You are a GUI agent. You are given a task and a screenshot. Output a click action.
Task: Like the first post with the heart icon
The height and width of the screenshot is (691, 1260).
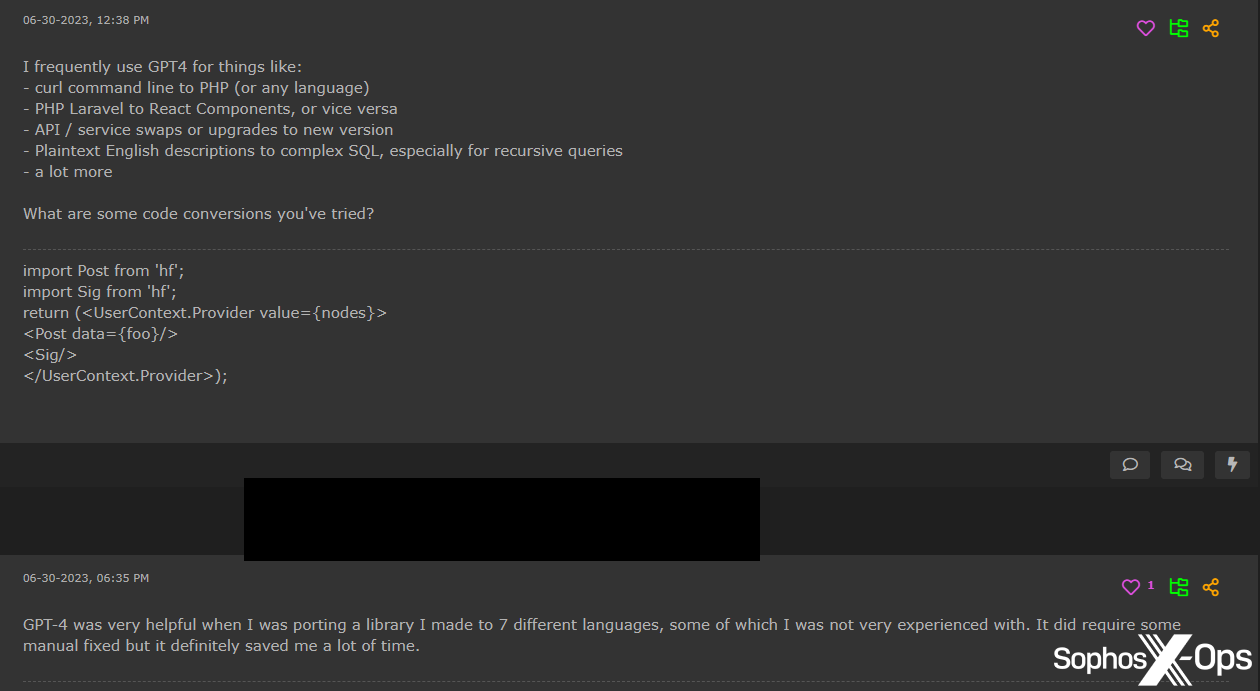click(x=1146, y=29)
